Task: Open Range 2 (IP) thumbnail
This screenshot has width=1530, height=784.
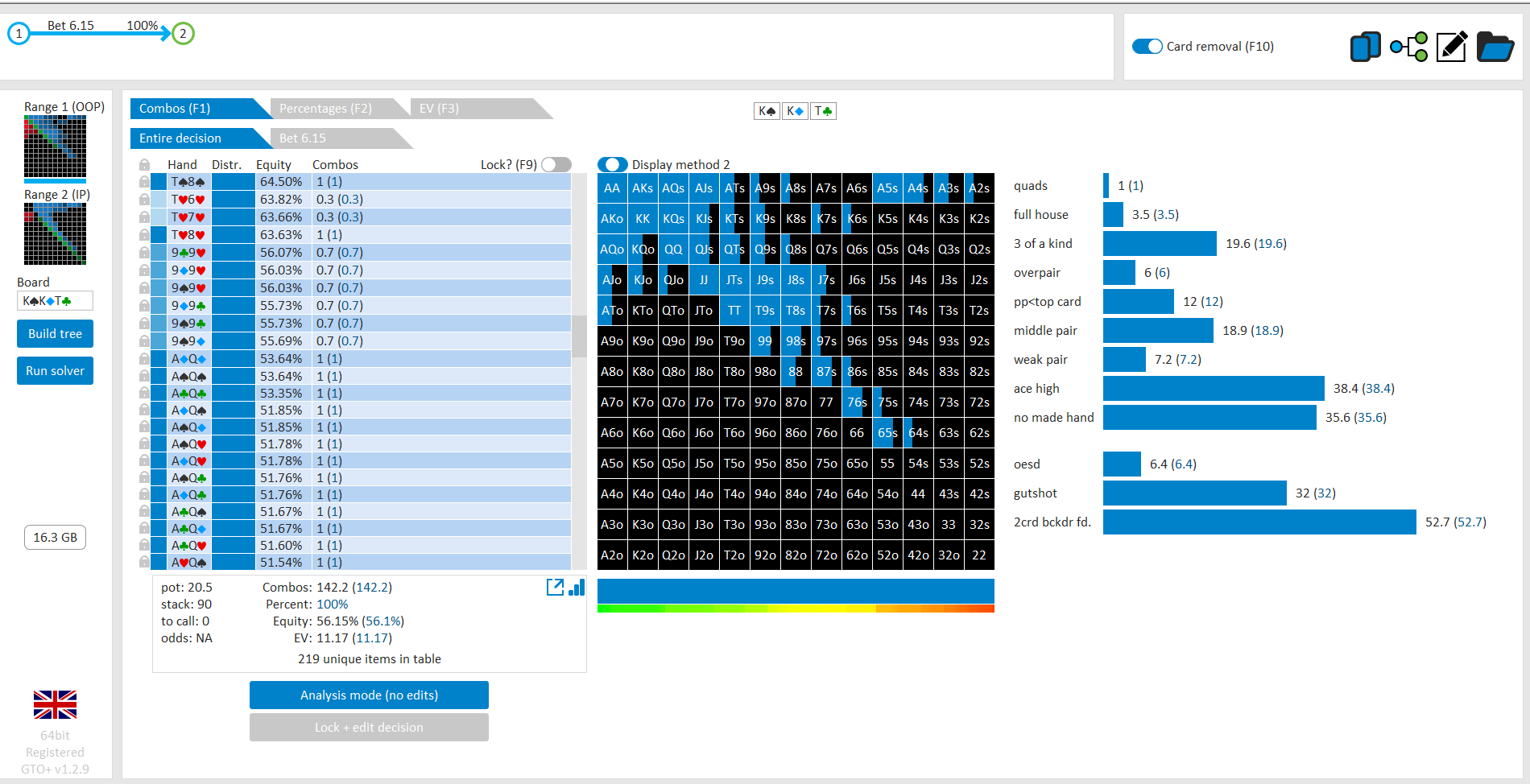Action: click(x=55, y=233)
